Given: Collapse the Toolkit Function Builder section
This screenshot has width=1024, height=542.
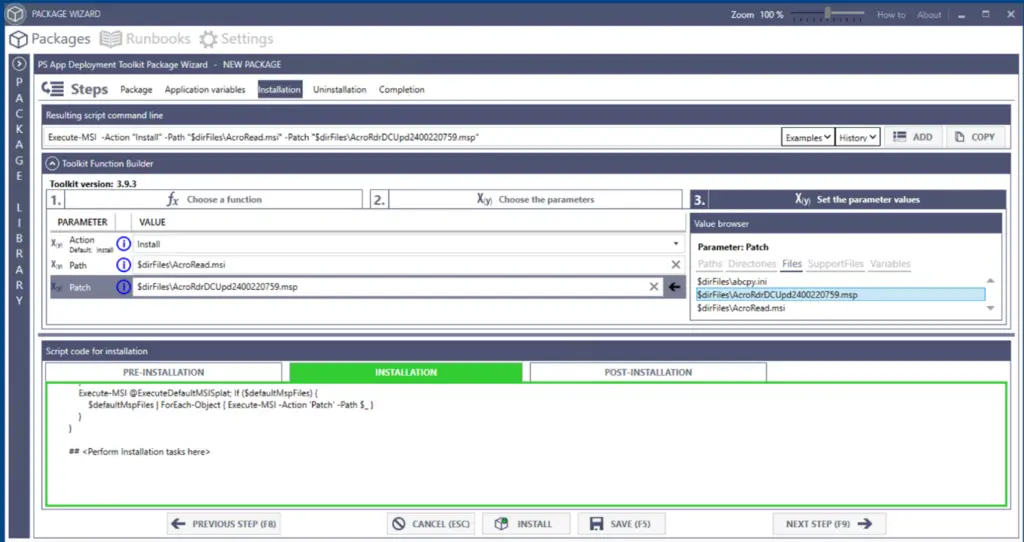Looking at the screenshot, I should (x=52, y=163).
